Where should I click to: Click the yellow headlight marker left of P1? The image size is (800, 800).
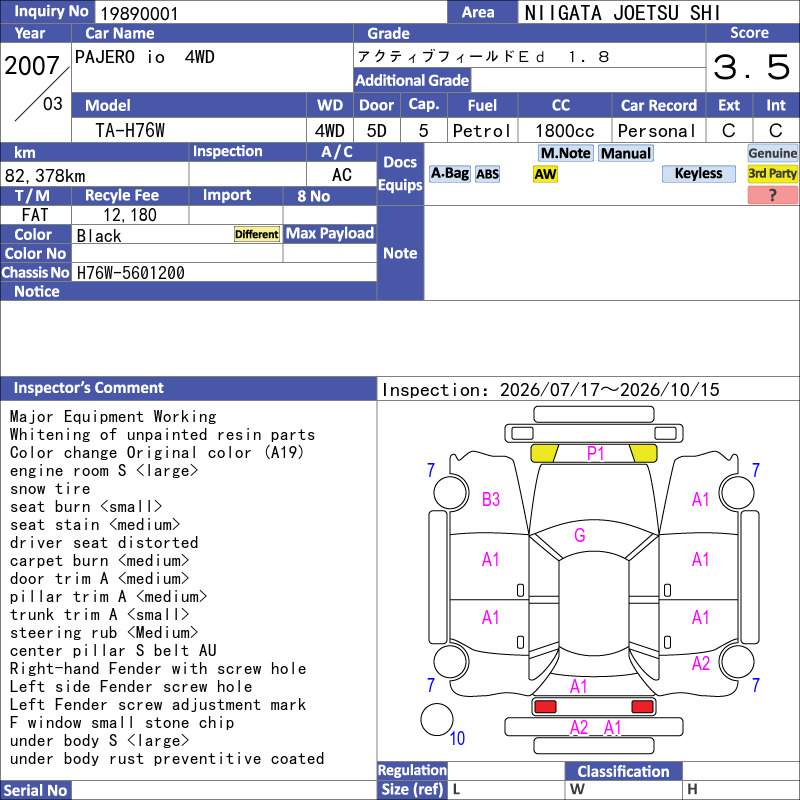pyautogui.click(x=544, y=453)
